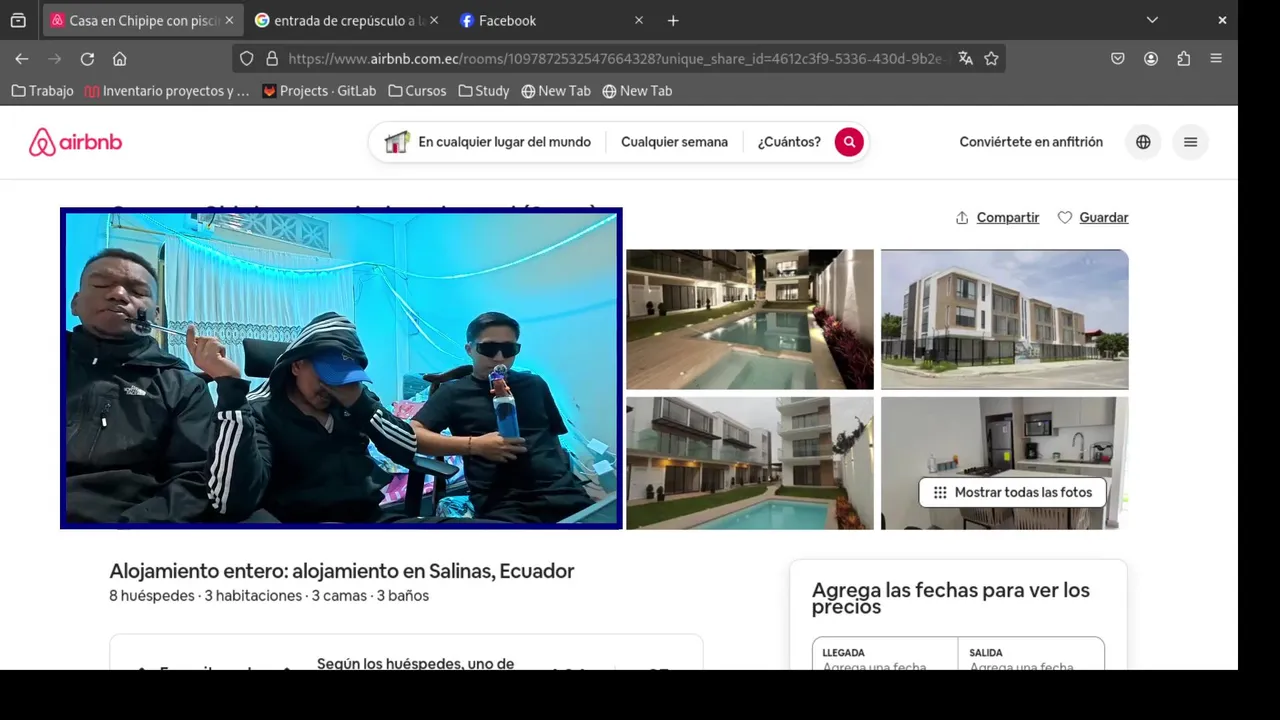
Task: Click the tracking protection shield icon
Action: [x=247, y=59]
